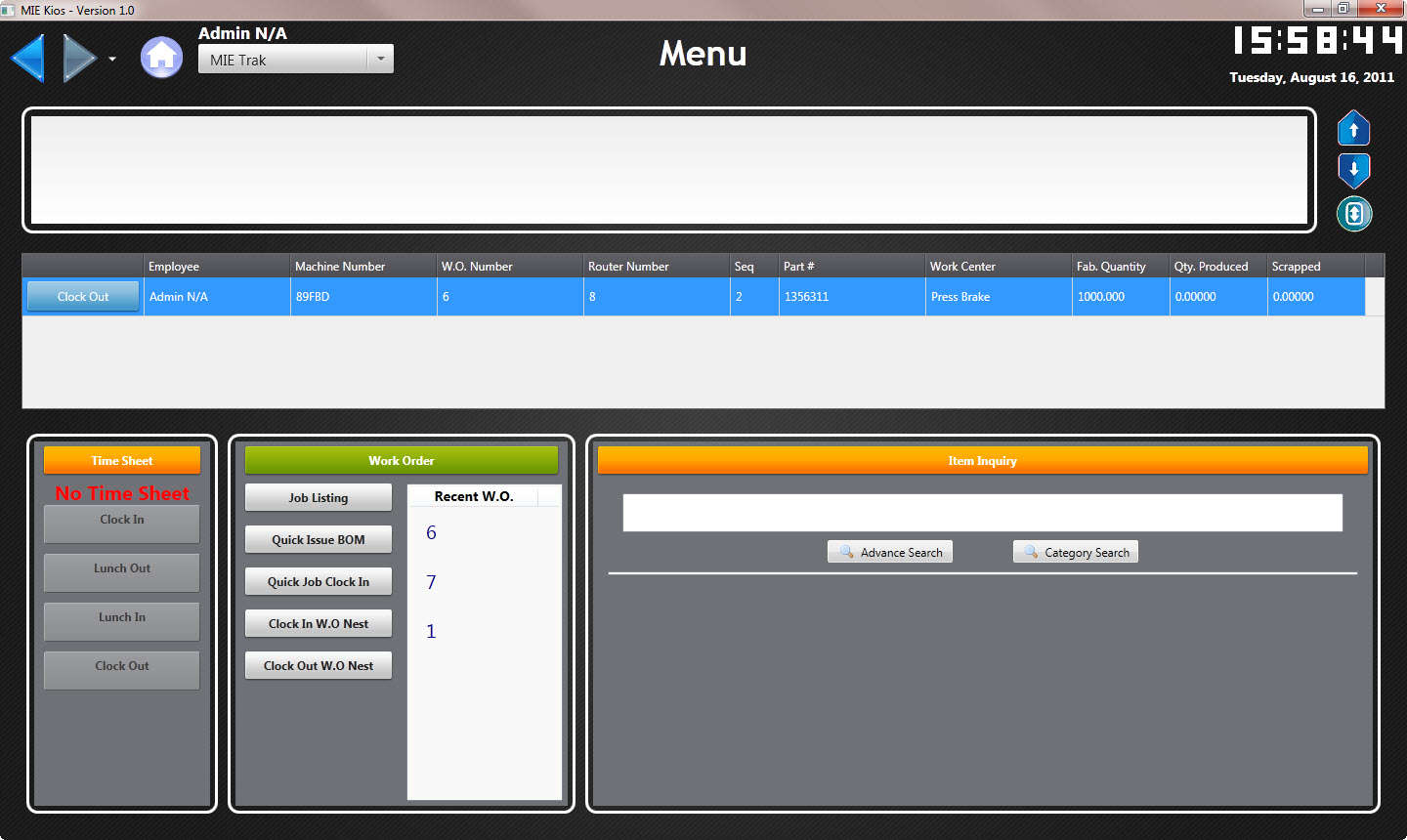Viewport: 1407px width, 840px height.
Task: Go to the Home icon
Action: click(x=161, y=58)
